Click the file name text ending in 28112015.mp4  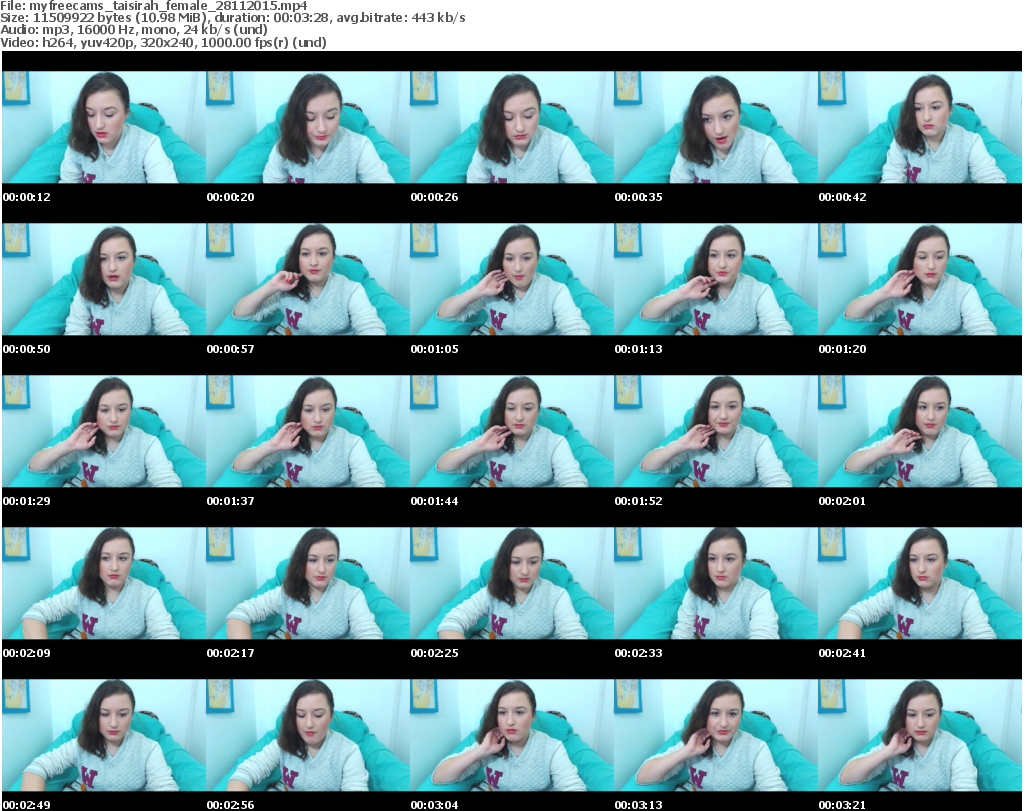[x=168, y=6]
